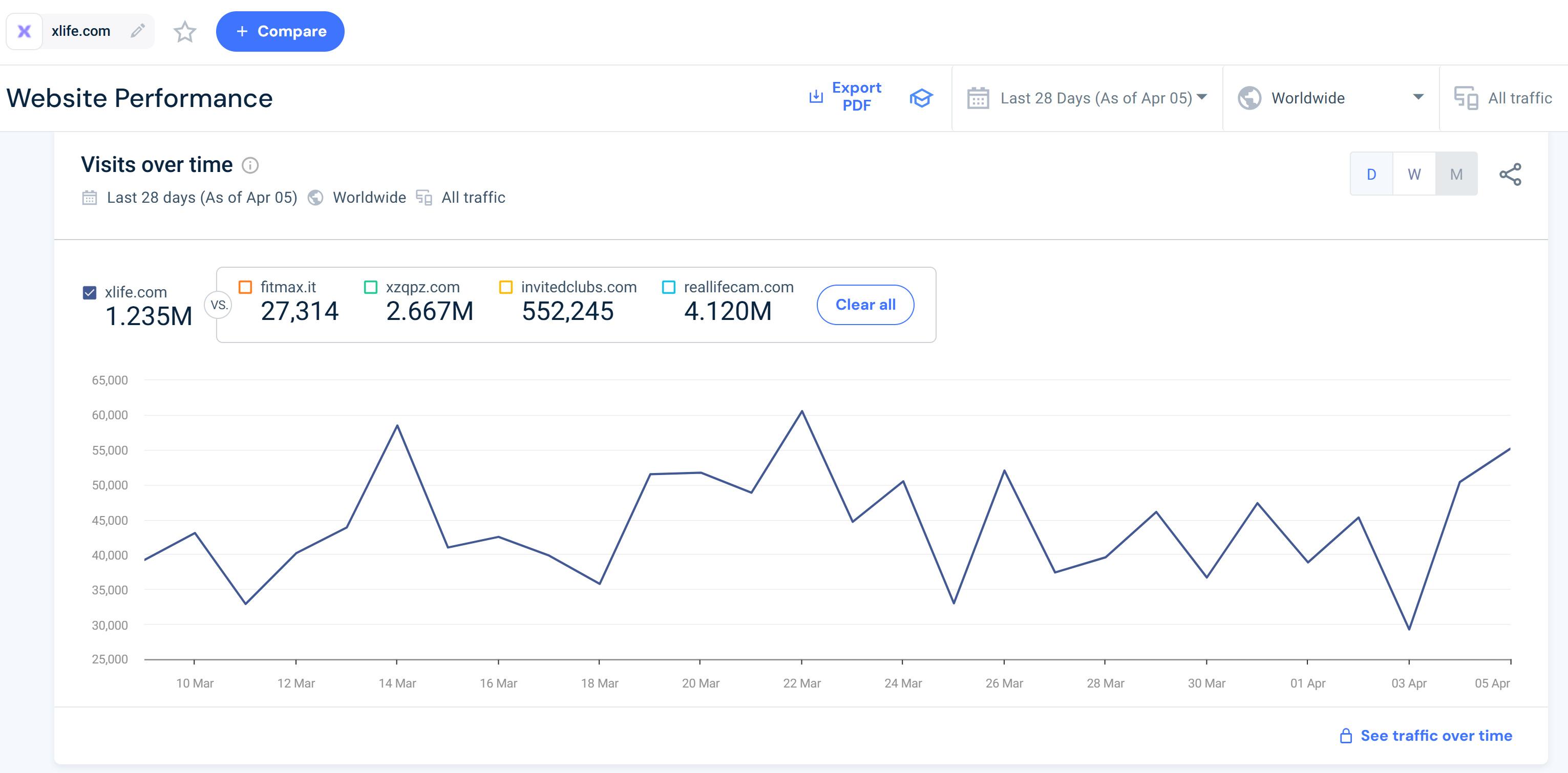Click the xlife.com purple X logo icon
Image resolution: width=1568 pixels, height=773 pixels.
tap(25, 31)
